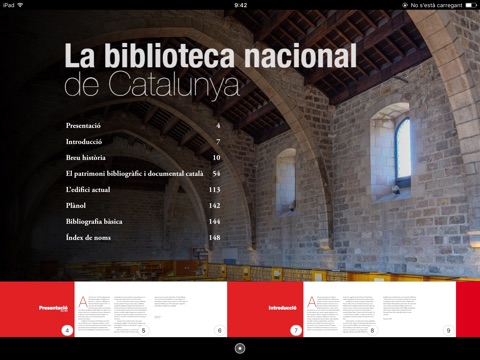Open the Introducció table of contents entry
This screenshot has width=480, height=360.
pyautogui.click(x=143, y=142)
